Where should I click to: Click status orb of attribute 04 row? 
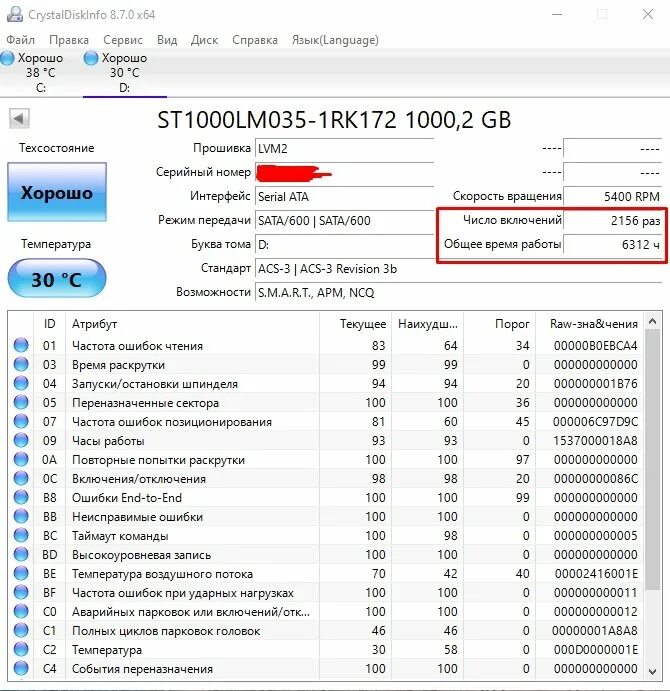coord(21,383)
